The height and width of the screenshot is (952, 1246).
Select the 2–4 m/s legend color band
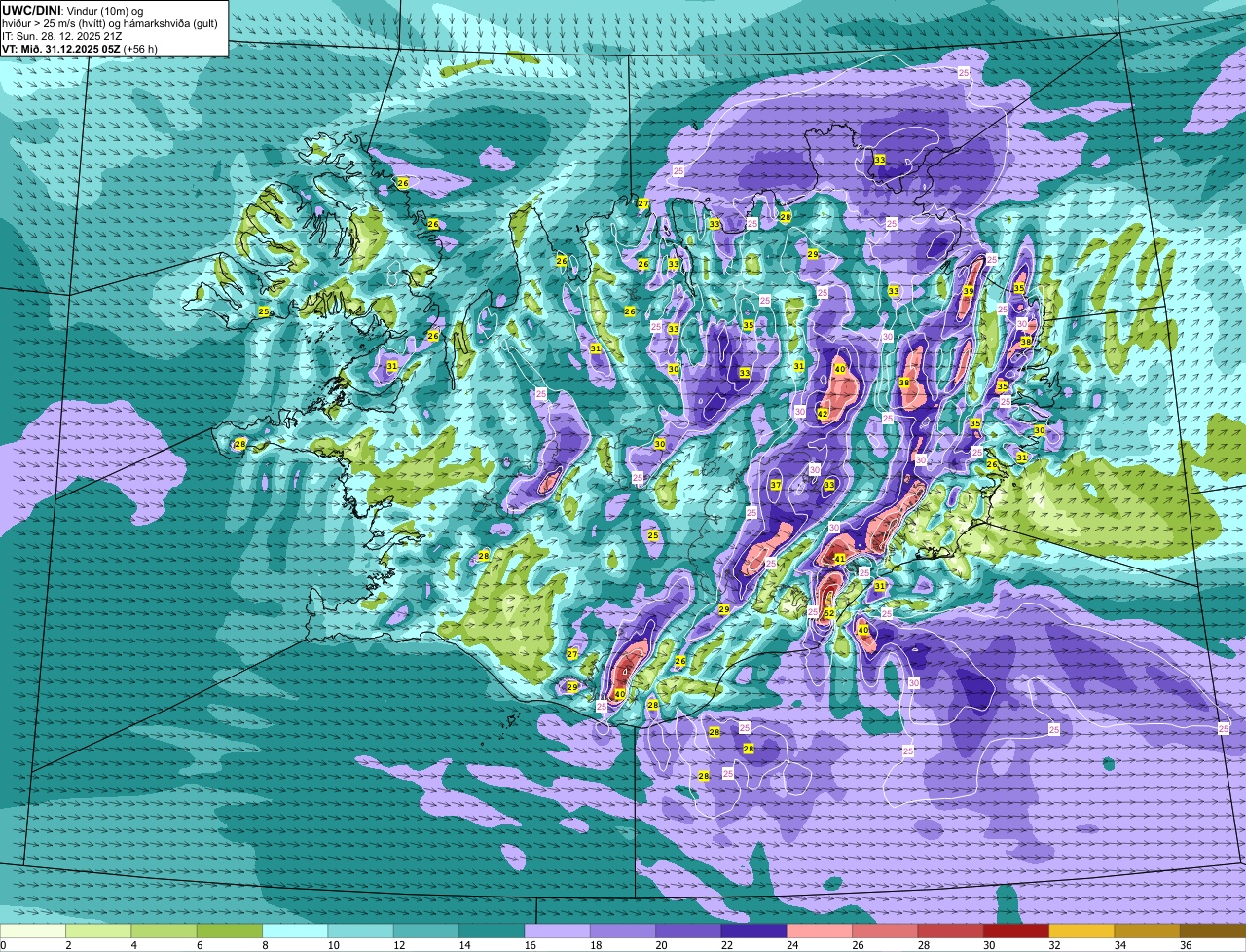[98, 932]
